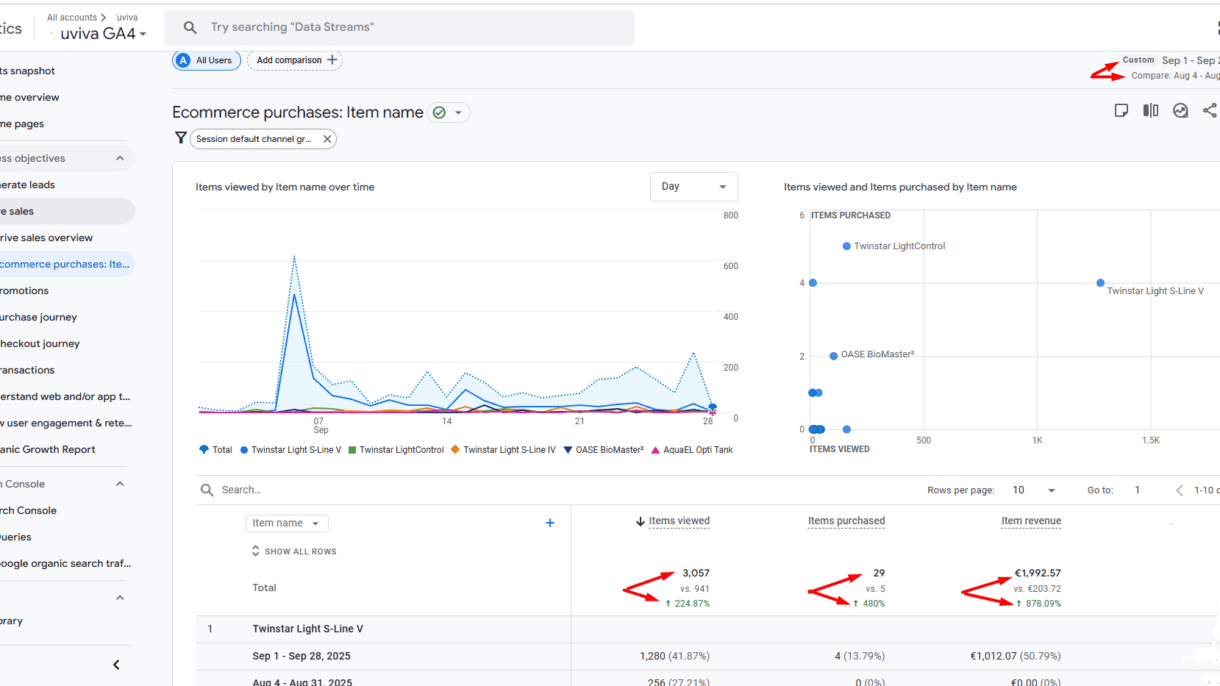Toggle the OASE BioMaster² legend entry
Image resolution: width=1220 pixels, height=686 pixels.
[601, 450]
